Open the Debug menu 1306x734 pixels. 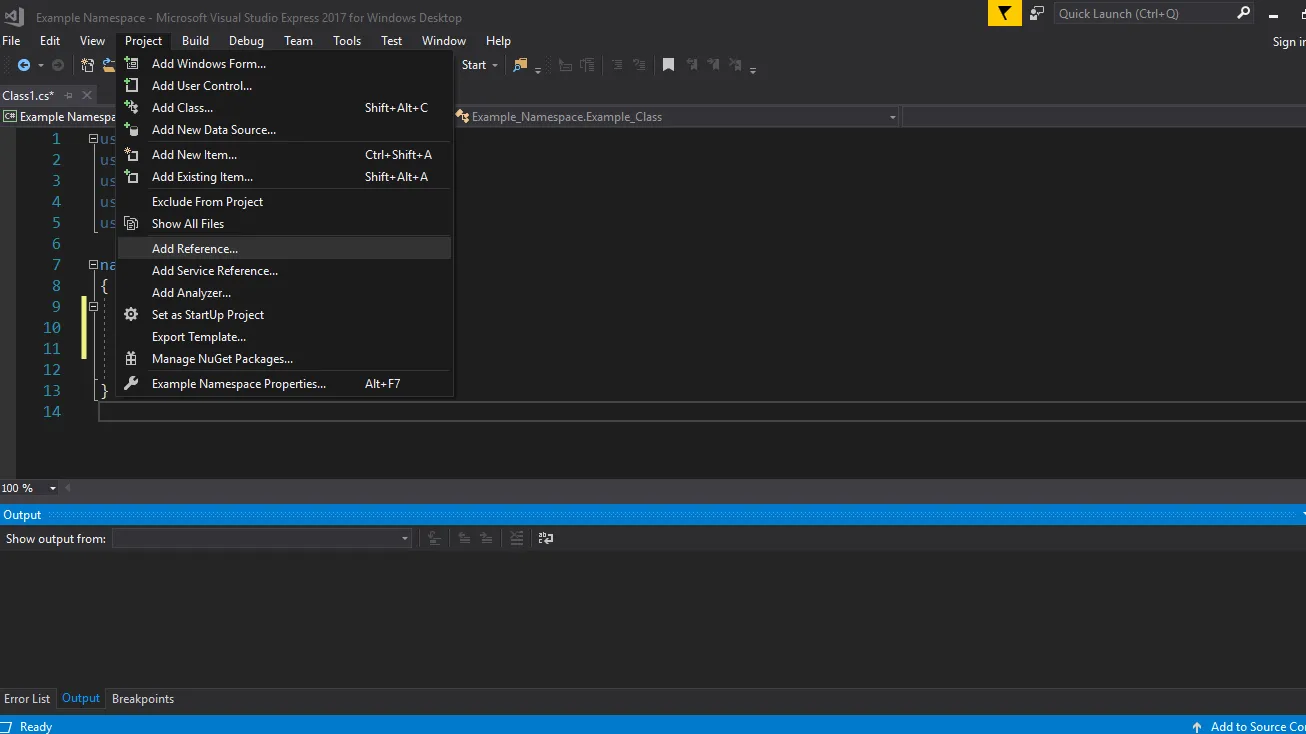[x=246, y=41]
